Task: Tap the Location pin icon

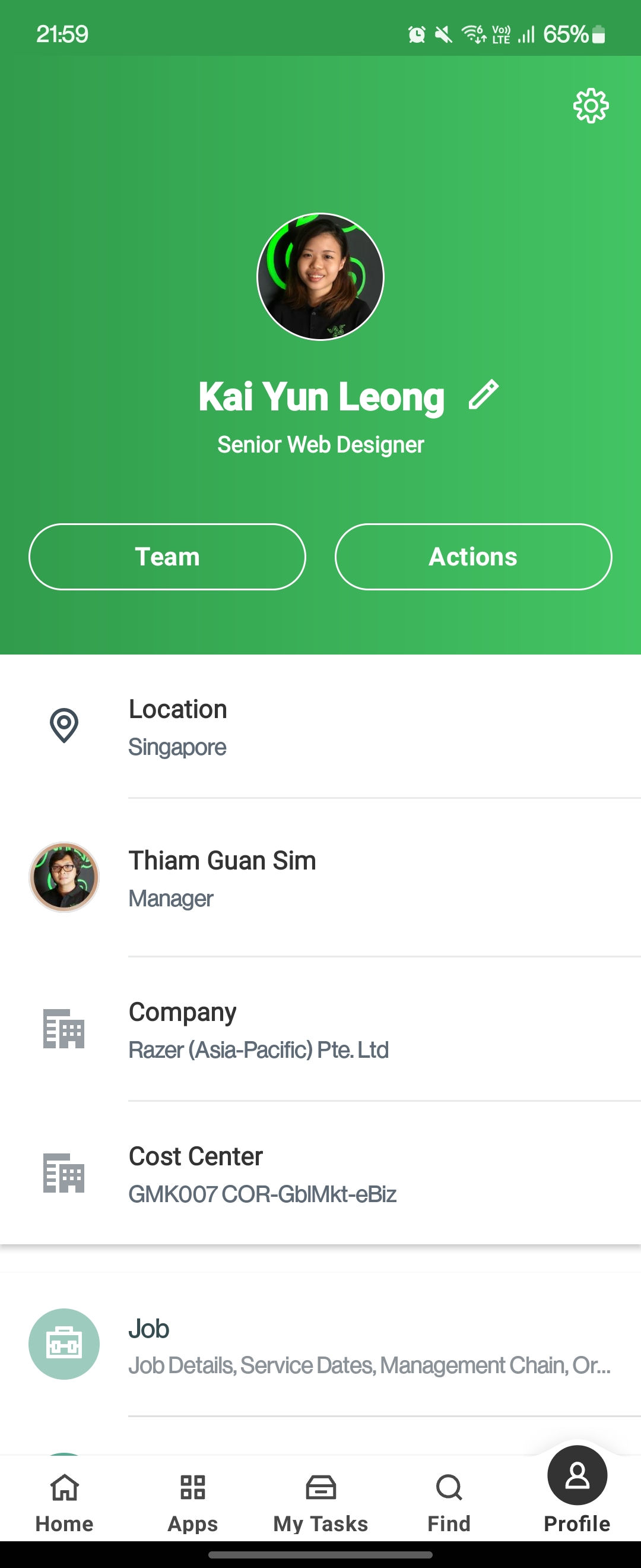Action: [x=64, y=726]
